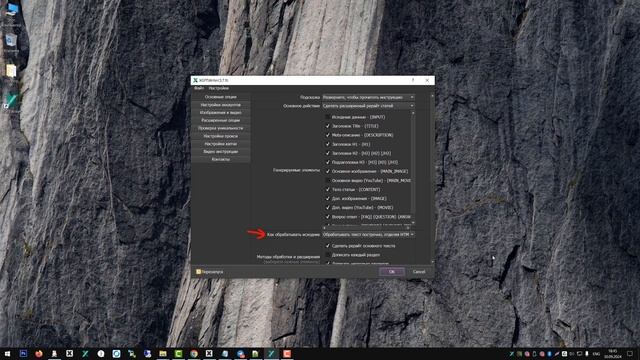Image resolution: width=640 pixels, height=360 pixels.
Task: Click the OK button
Action: click(x=391, y=271)
